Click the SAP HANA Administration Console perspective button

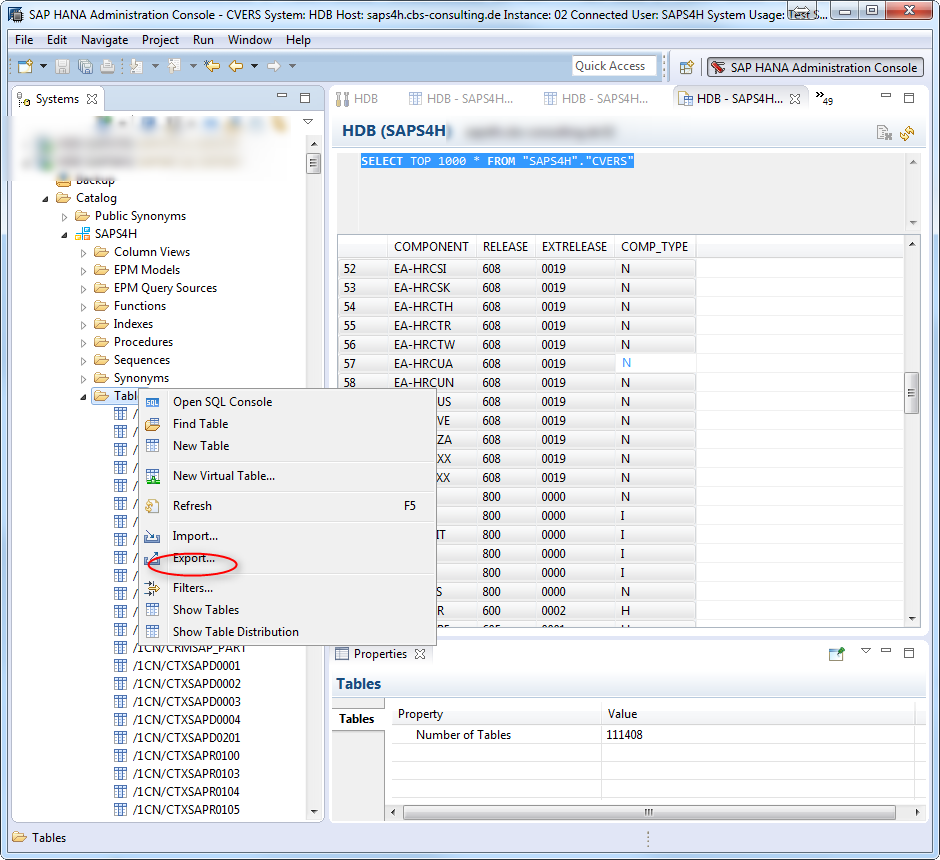click(815, 68)
